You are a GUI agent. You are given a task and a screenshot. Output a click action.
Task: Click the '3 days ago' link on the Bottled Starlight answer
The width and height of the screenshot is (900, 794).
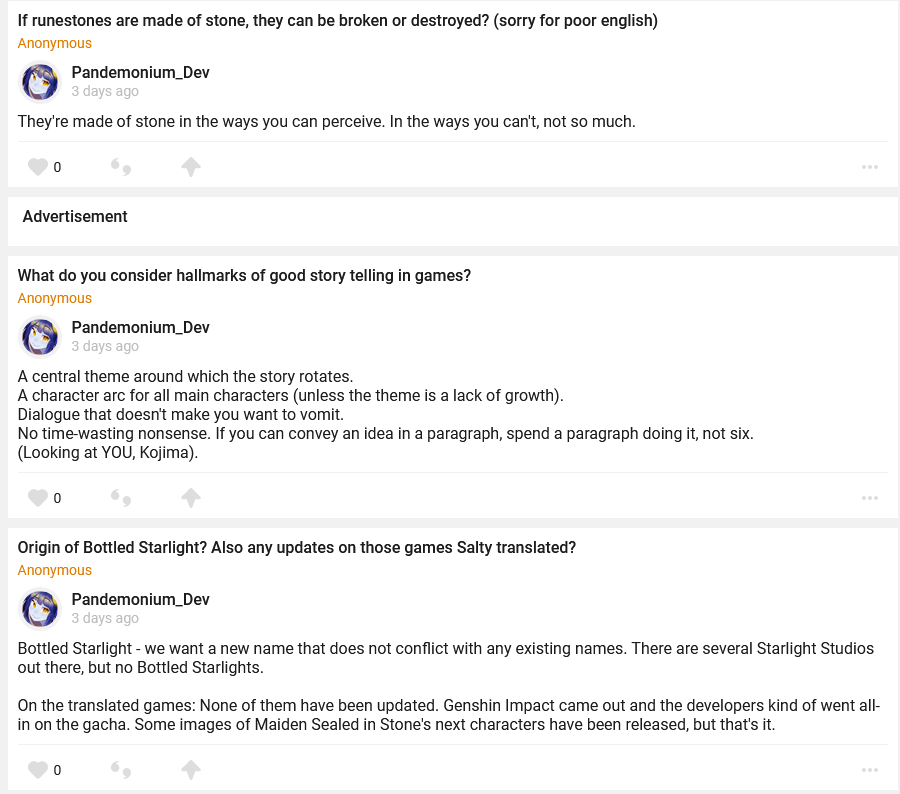click(x=105, y=618)
